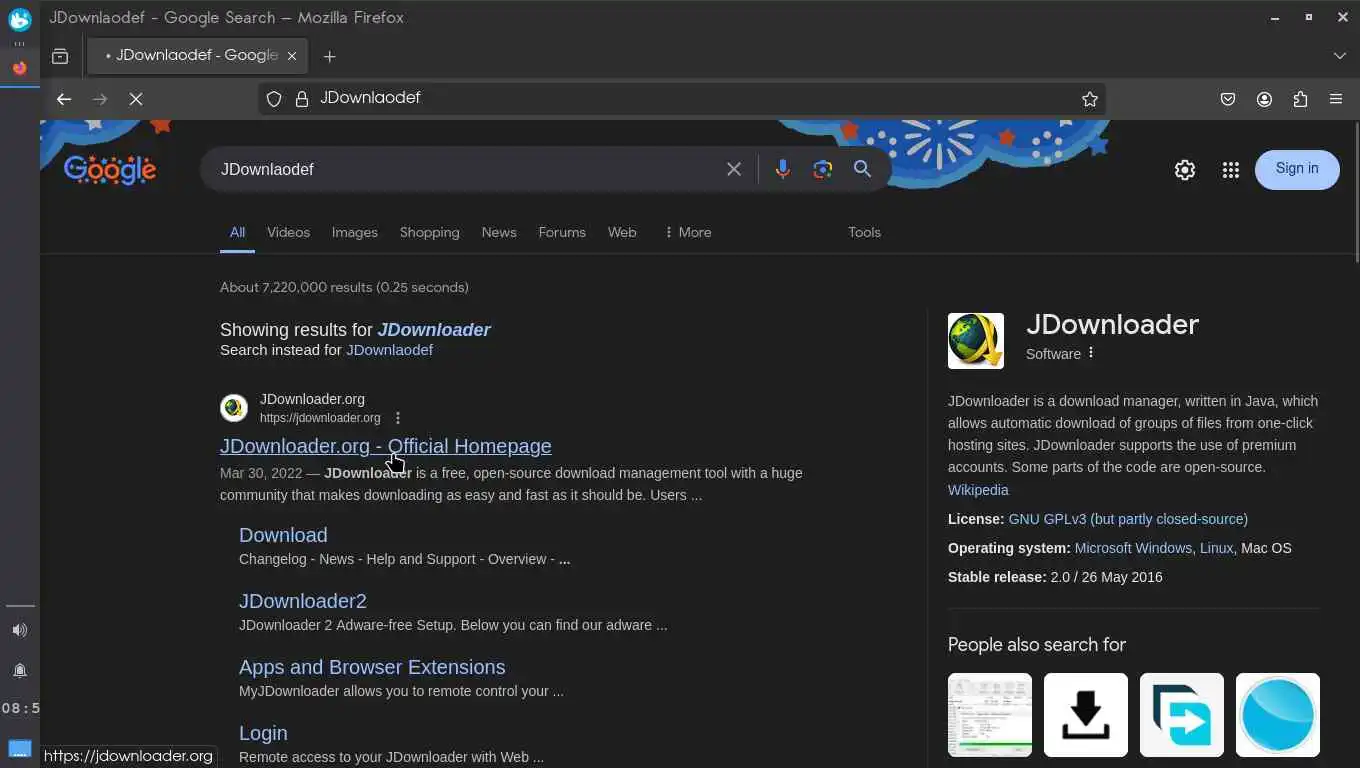The image size is (1360, 768).
Task: Click the https://jdownloader.org URL under result
Action: 320,418
